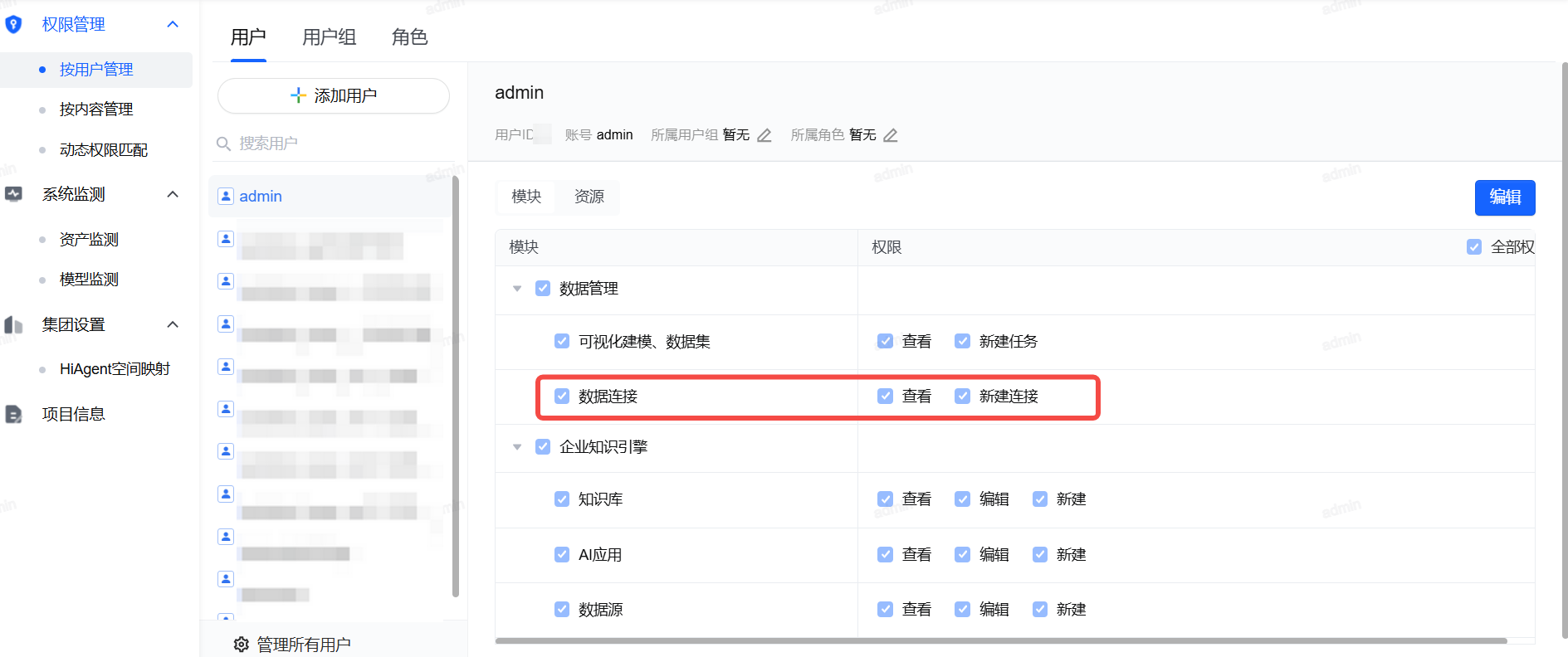Viewport: 1568px width, 657px height.
Task: Click the 账号 admin account text
Action: coord(598,135)
